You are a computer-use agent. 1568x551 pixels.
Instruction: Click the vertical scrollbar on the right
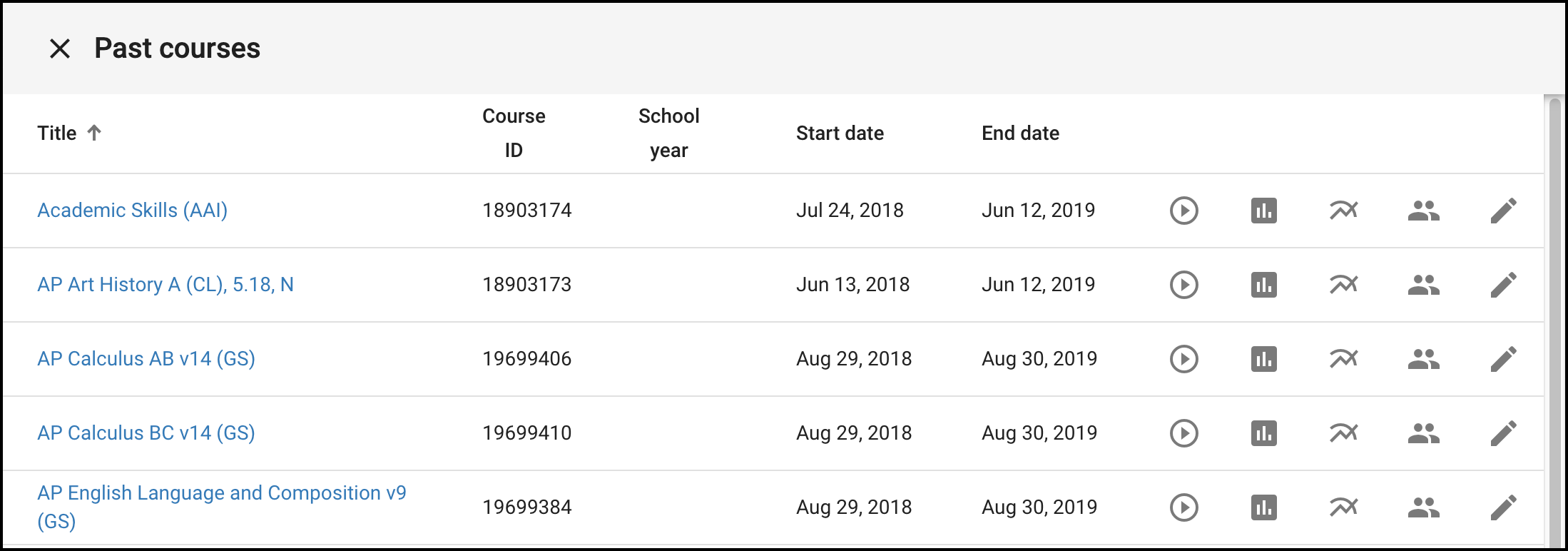[1555, 321]
